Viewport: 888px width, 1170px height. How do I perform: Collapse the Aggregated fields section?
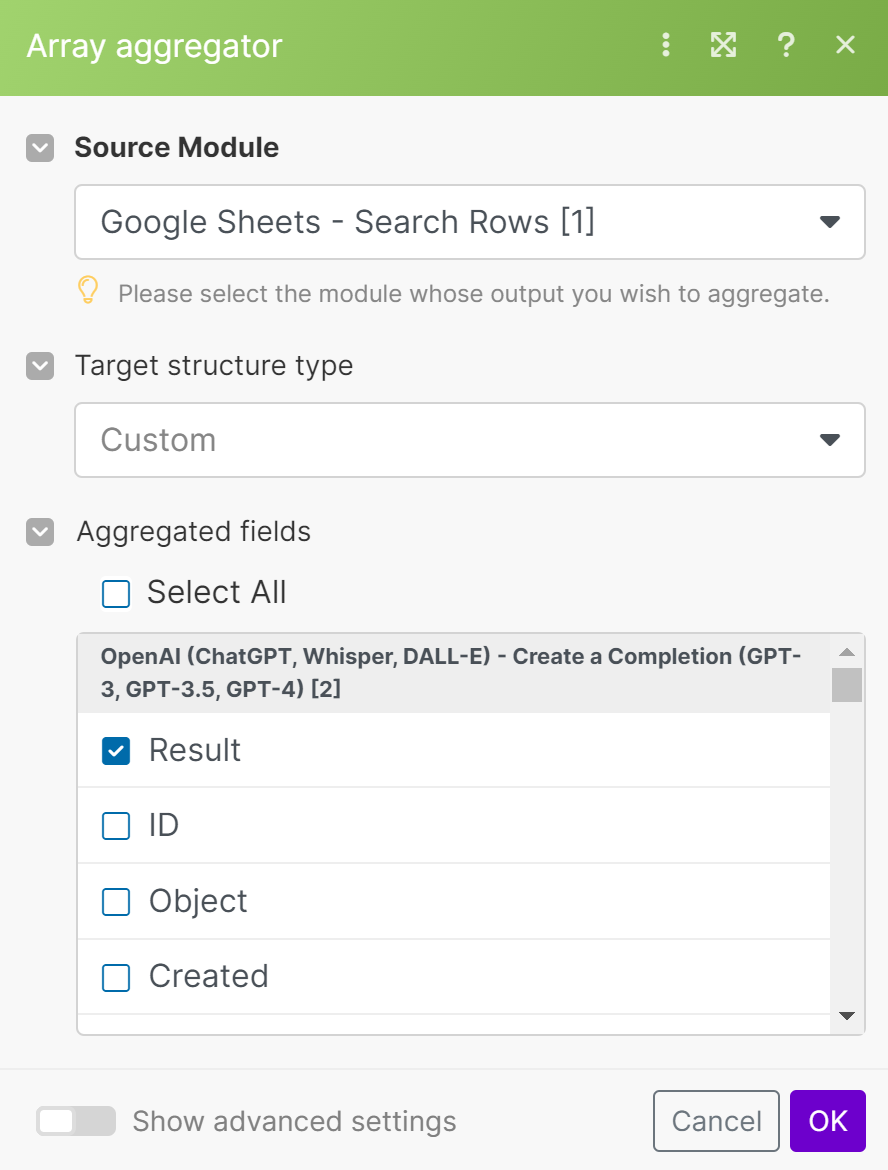40,531
